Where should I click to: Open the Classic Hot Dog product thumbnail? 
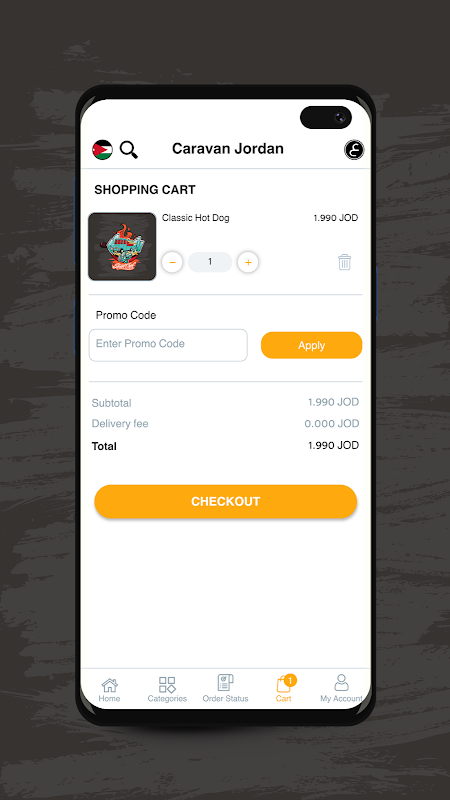(122, 246)
